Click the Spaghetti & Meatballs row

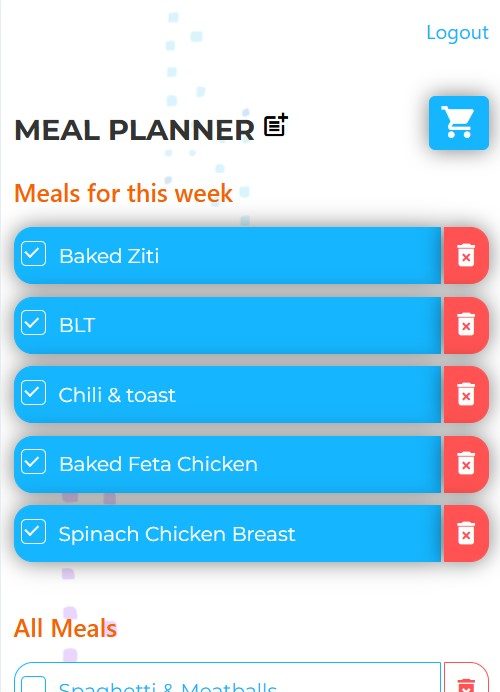tap(227, 678)
